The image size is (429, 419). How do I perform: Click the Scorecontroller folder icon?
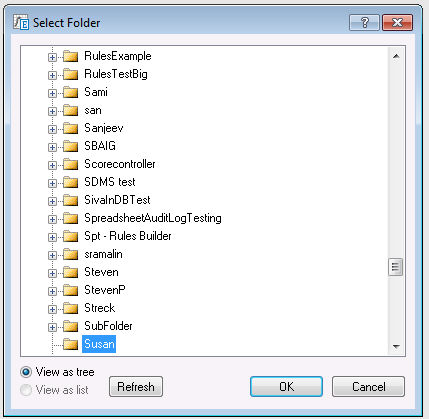[70, 164]
